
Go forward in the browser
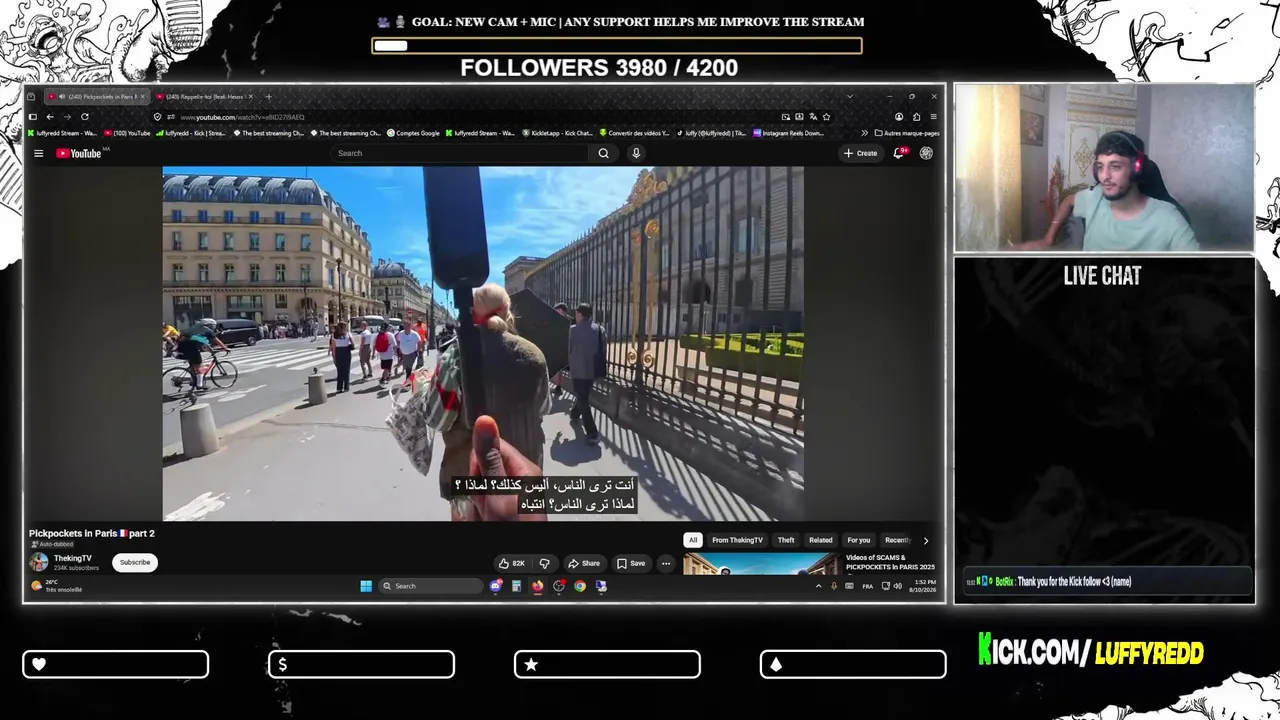click(67, 117)
